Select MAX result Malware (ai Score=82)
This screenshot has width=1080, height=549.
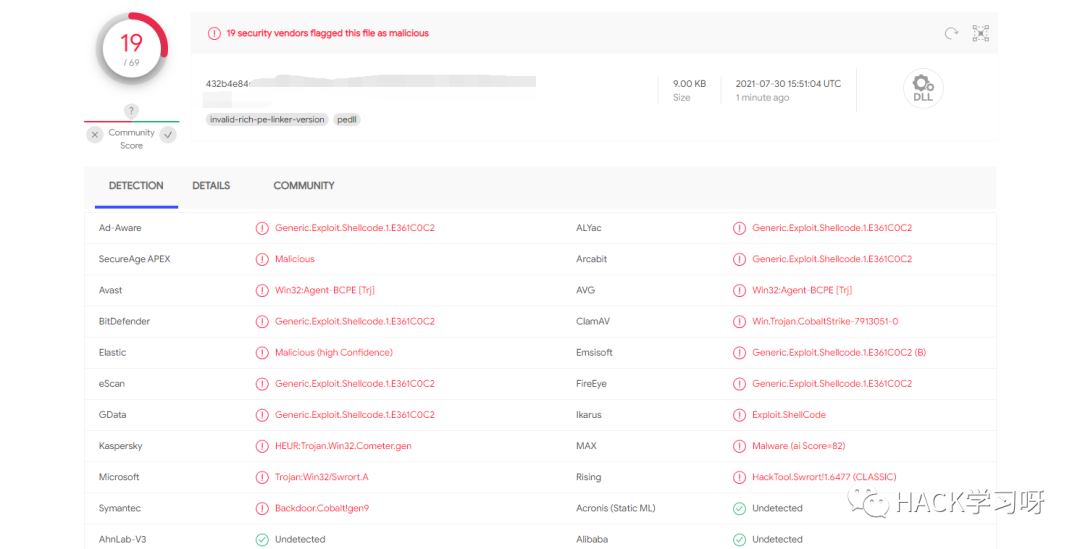pos(798,446)
